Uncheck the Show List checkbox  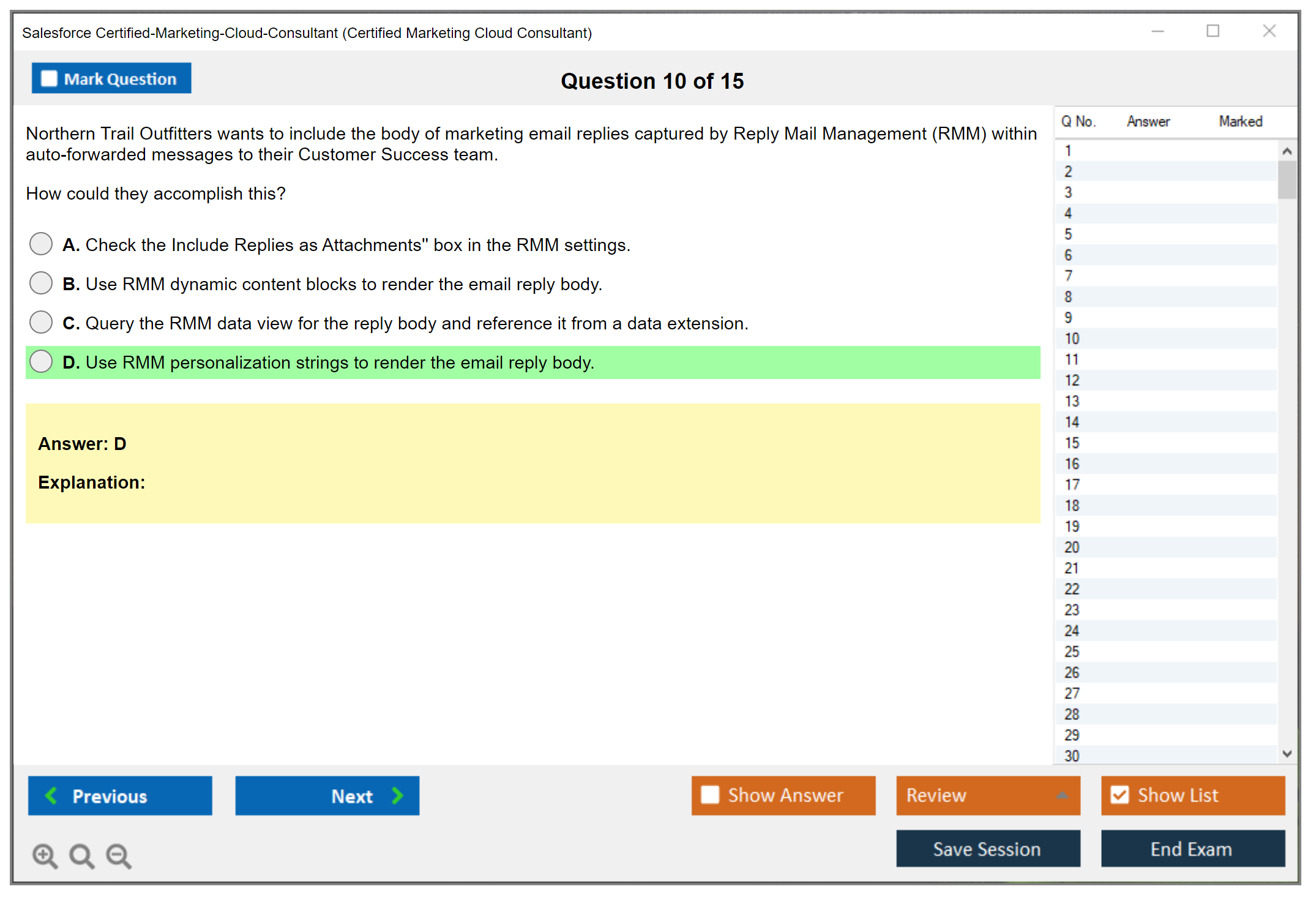tap(1120, 795)
